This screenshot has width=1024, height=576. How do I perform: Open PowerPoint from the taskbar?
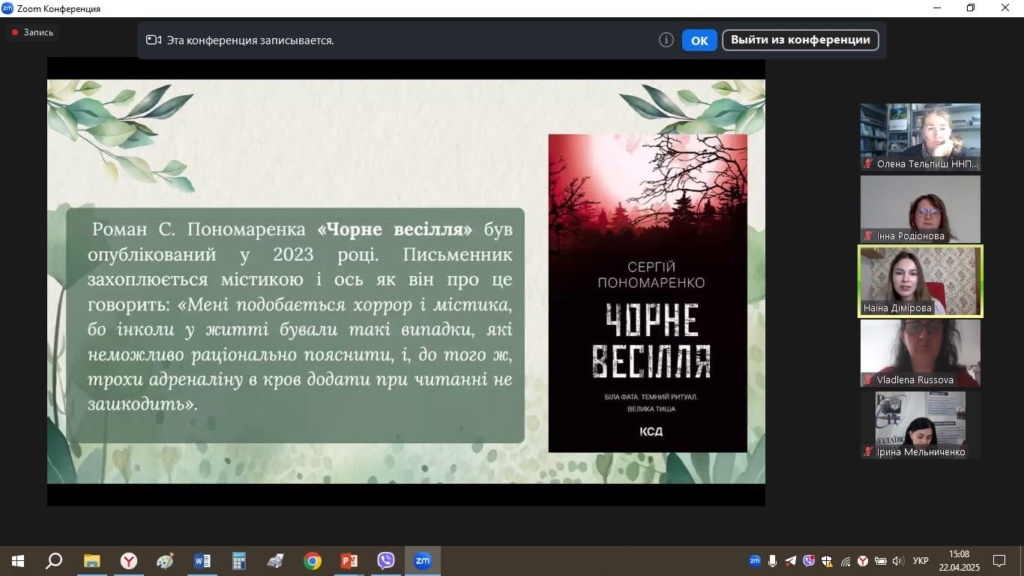(349, 561)
